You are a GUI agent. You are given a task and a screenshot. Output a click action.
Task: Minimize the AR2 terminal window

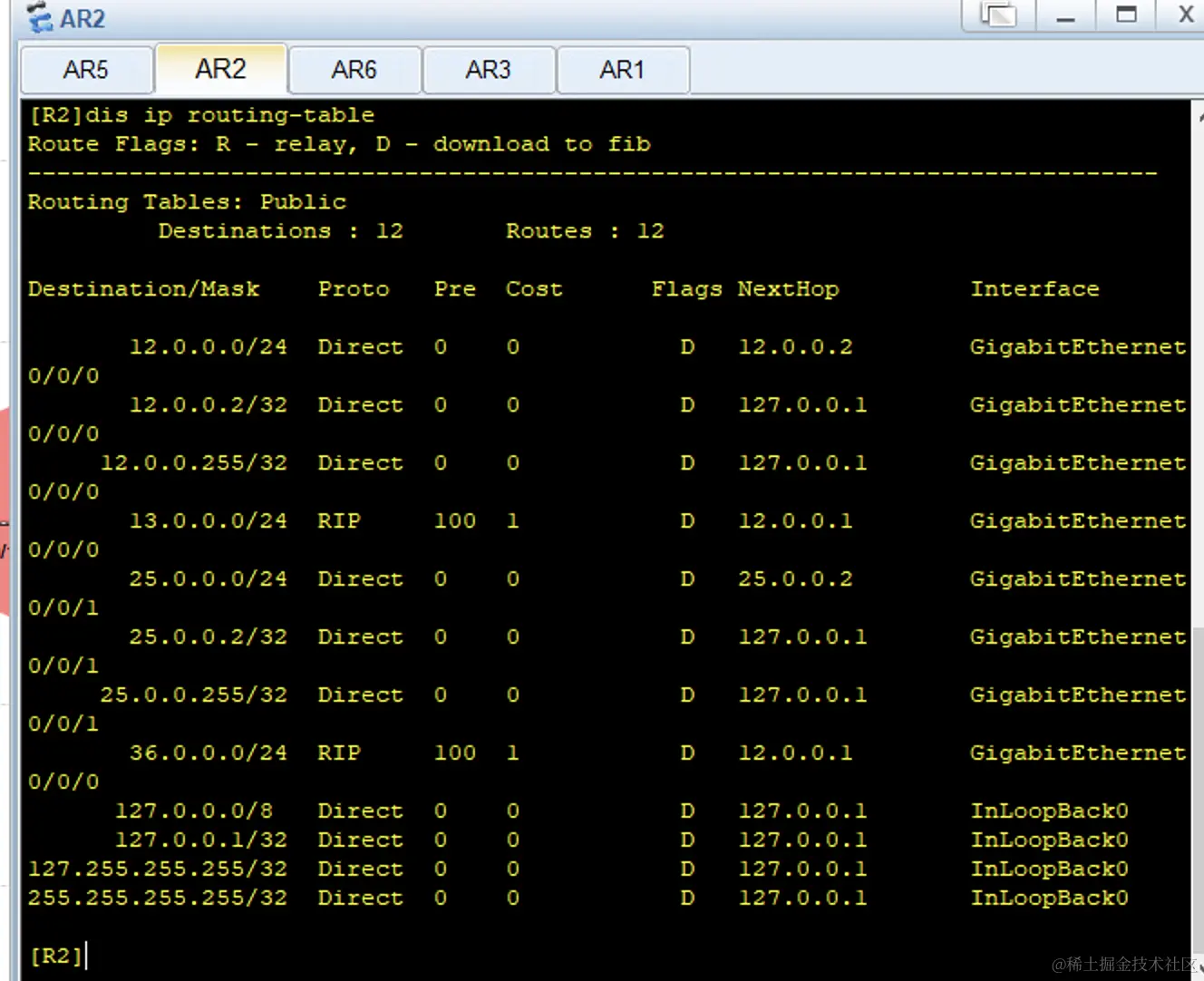(x=1065, y=16)
